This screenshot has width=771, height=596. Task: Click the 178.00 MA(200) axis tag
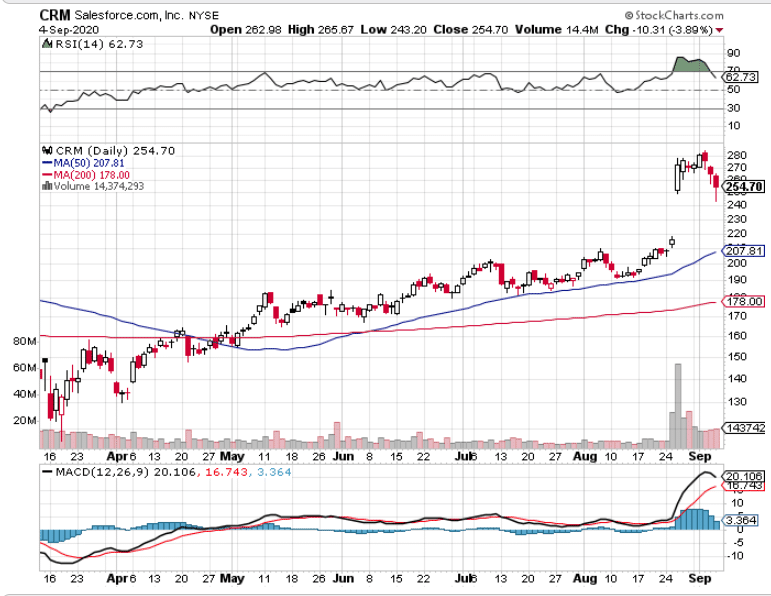point(743,301)
